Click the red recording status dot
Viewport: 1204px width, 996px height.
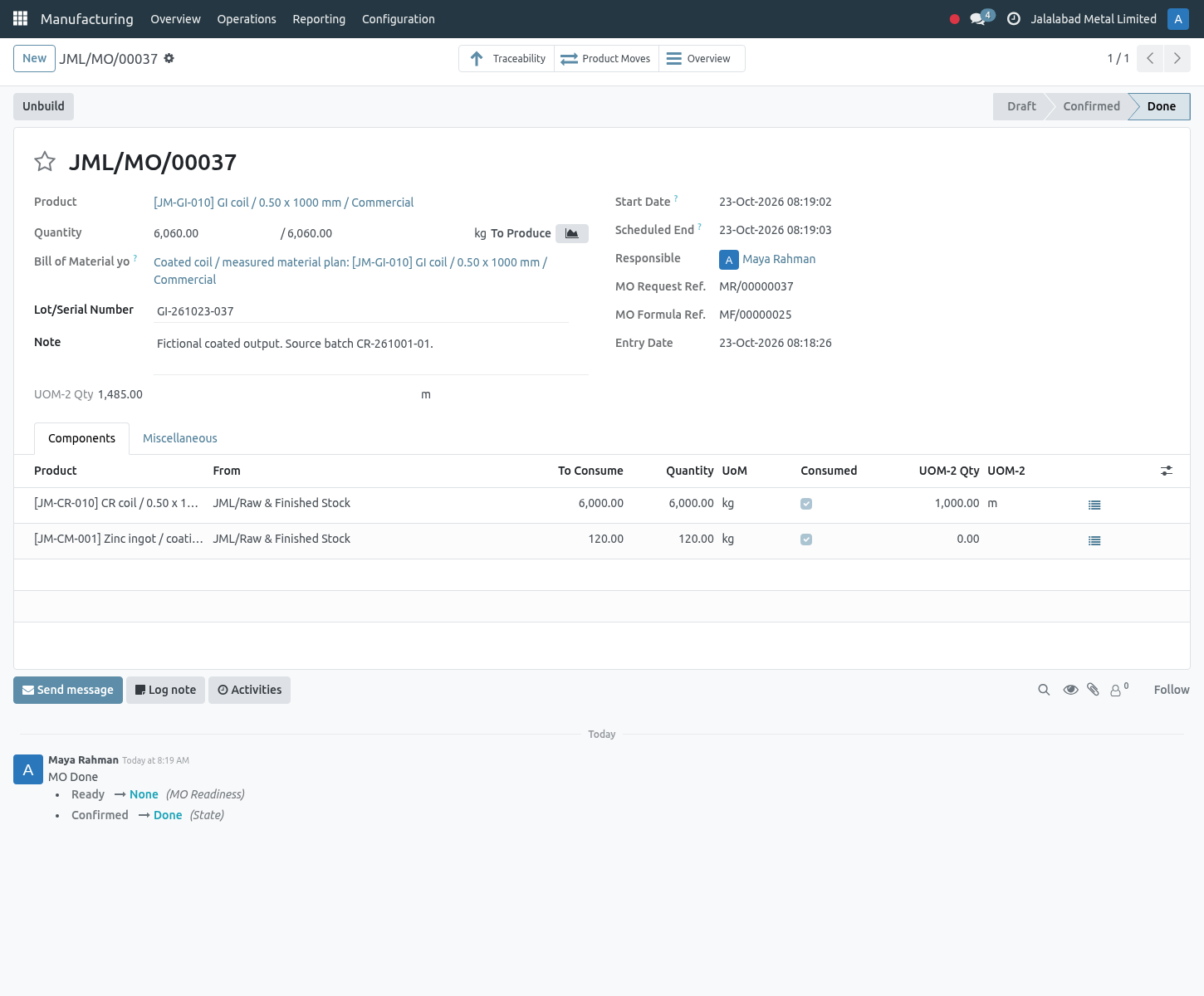coord(955,19)
